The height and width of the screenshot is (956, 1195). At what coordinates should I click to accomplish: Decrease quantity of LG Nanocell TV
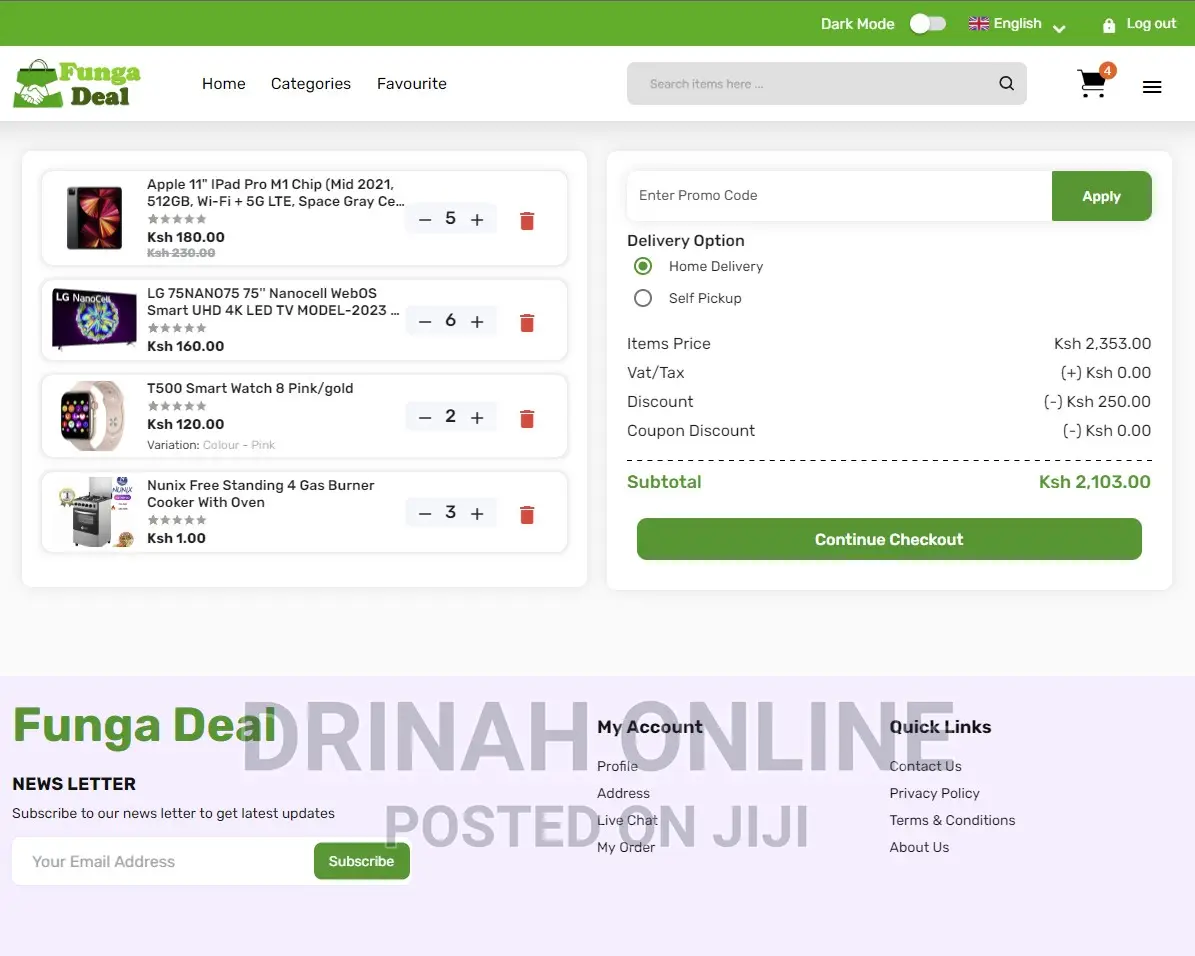pyautogui.click(x=425, y=322)
